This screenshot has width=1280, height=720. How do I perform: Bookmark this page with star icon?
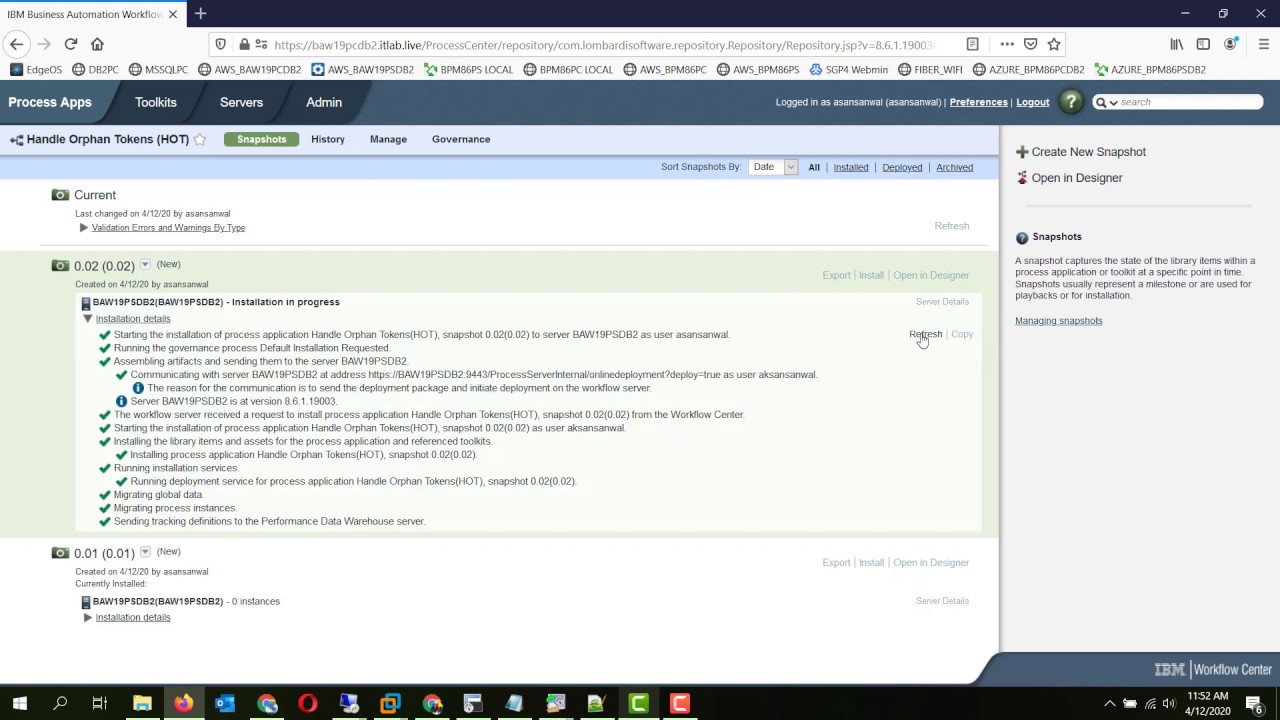1054,44
